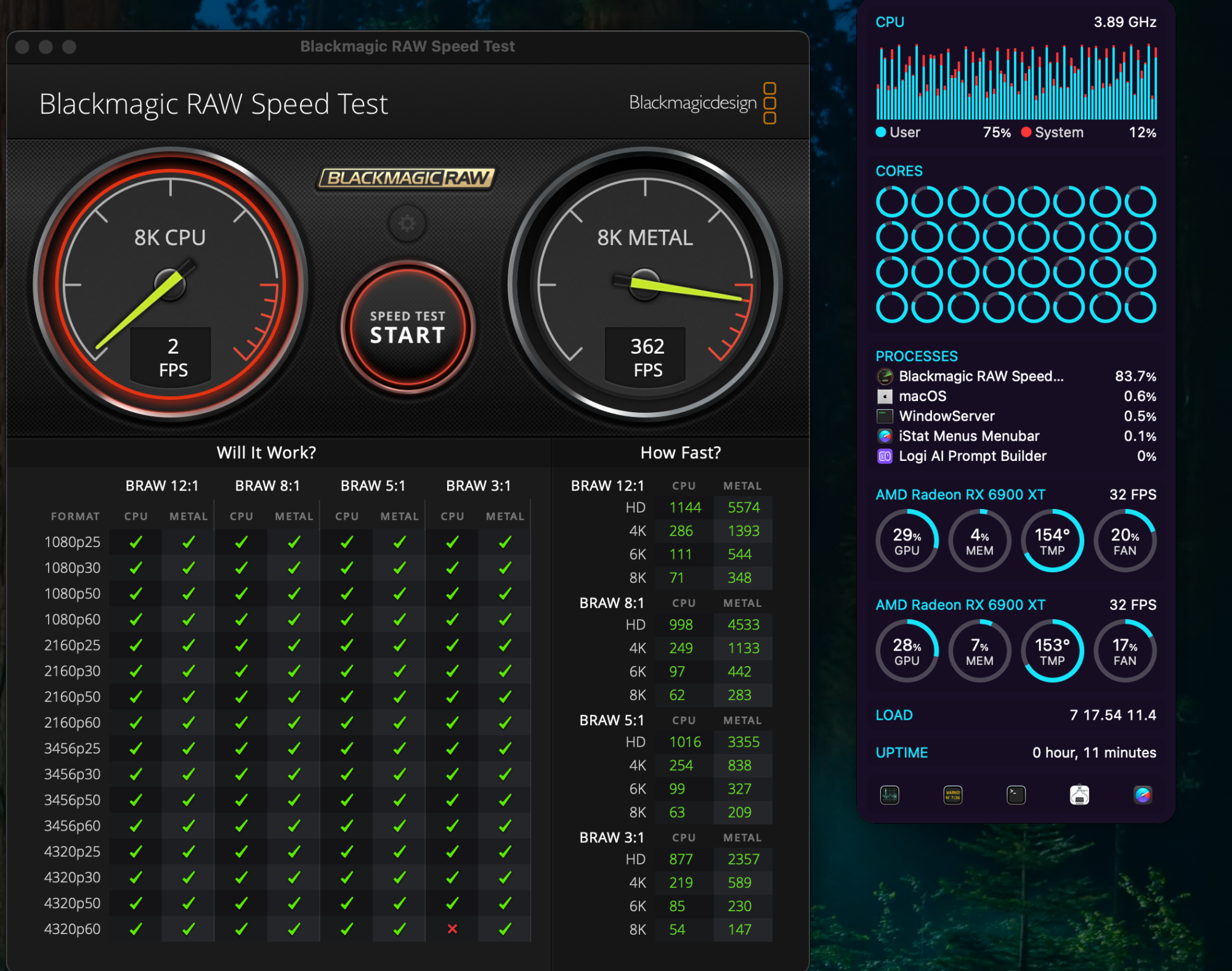Image resolution: width=1232 pixels, height=971 pixels.
Task: Select the Blackmagic RAW Speed process row
Action: pyautogui.click(x=981, y=376)
